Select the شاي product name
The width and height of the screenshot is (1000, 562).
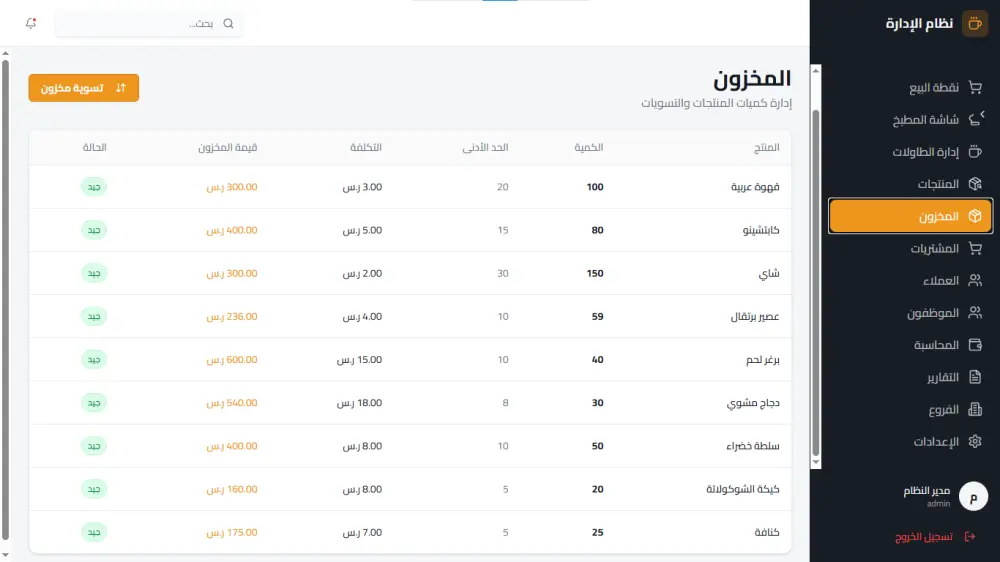[769, 274]
